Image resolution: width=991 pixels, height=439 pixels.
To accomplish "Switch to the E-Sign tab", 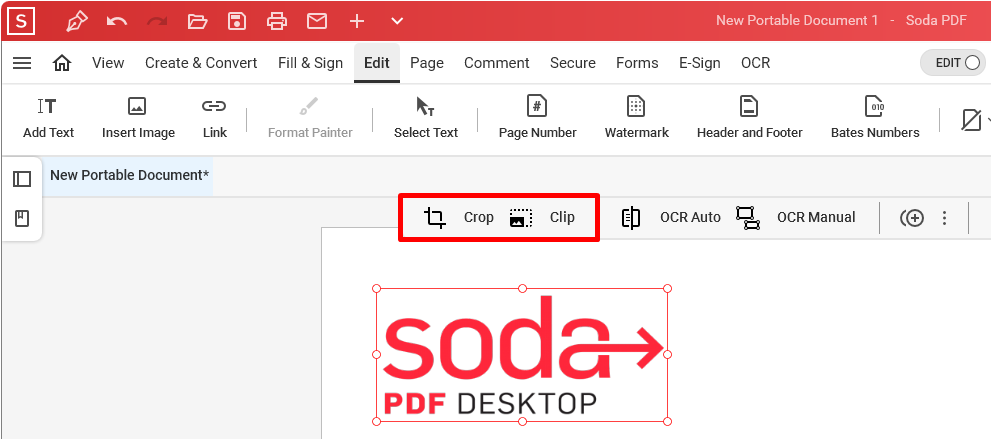I will tap(700, 63).
